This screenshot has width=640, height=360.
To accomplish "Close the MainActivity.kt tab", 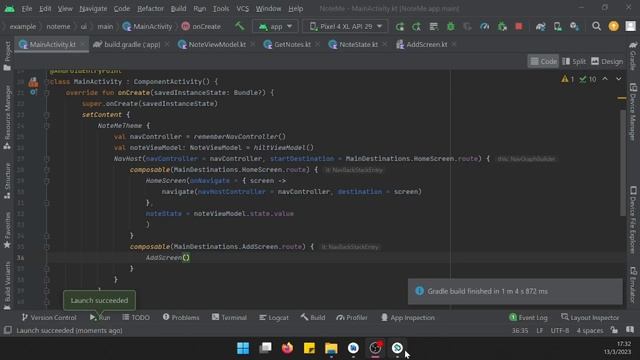I will 82,44.
